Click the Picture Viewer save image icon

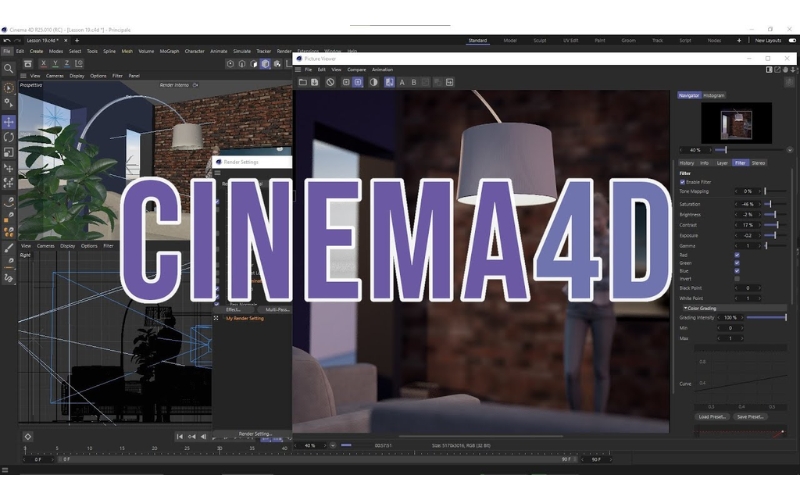coord(315,82)
